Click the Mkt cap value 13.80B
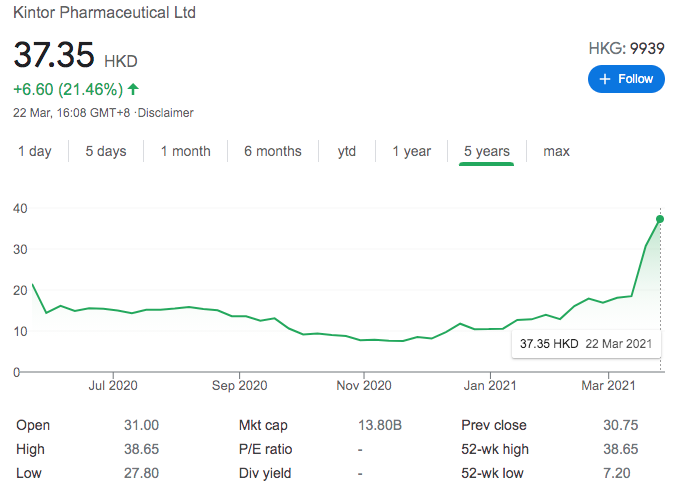Viewport: 681px width, 489px height. click(380, 425)
